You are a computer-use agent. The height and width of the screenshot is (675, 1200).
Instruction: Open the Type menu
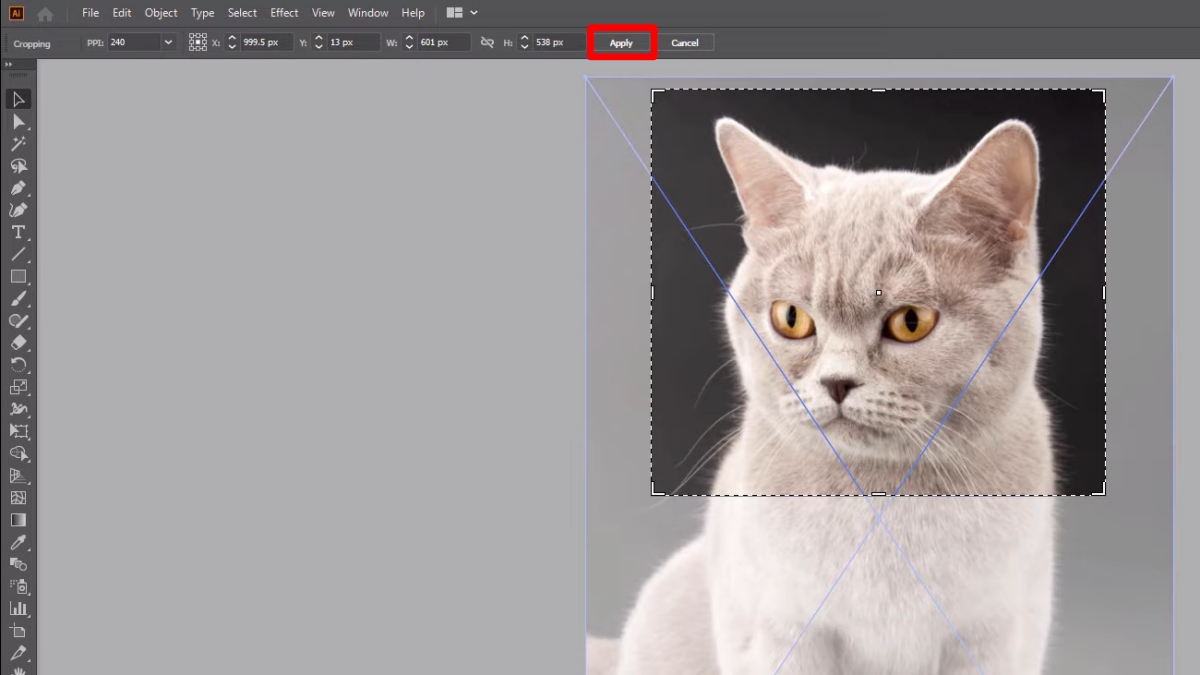tap(203, 13)
